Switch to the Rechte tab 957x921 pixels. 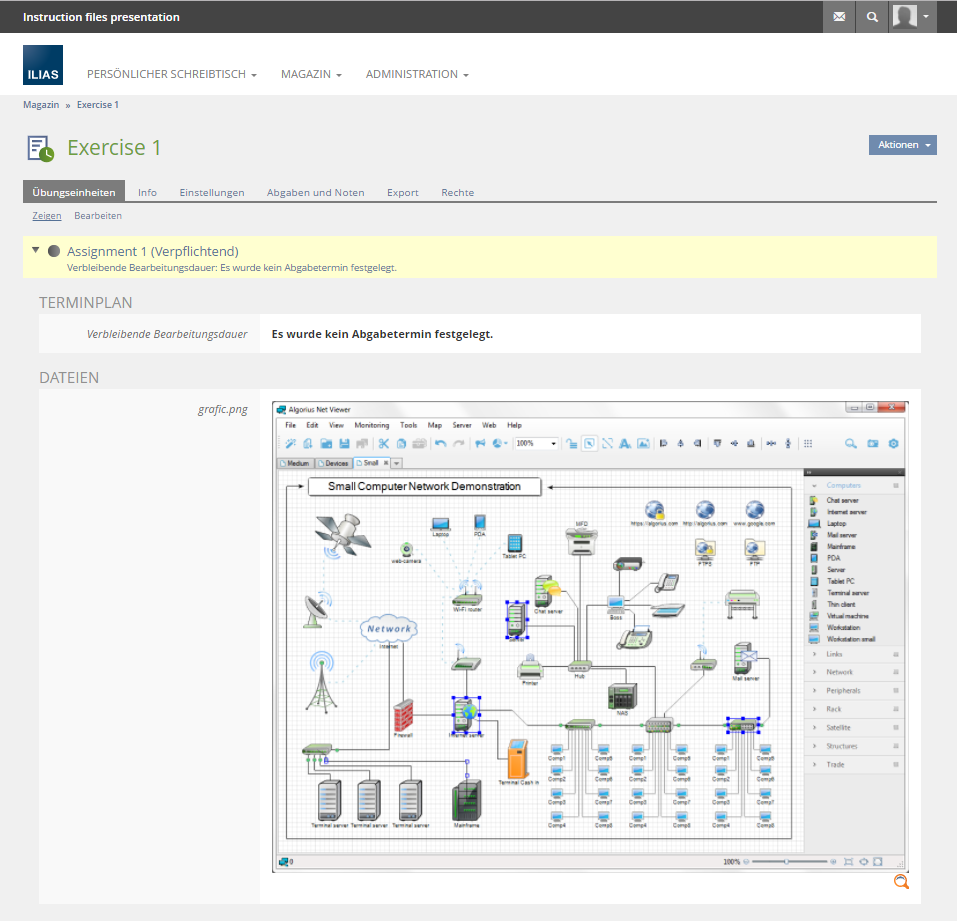457,192
